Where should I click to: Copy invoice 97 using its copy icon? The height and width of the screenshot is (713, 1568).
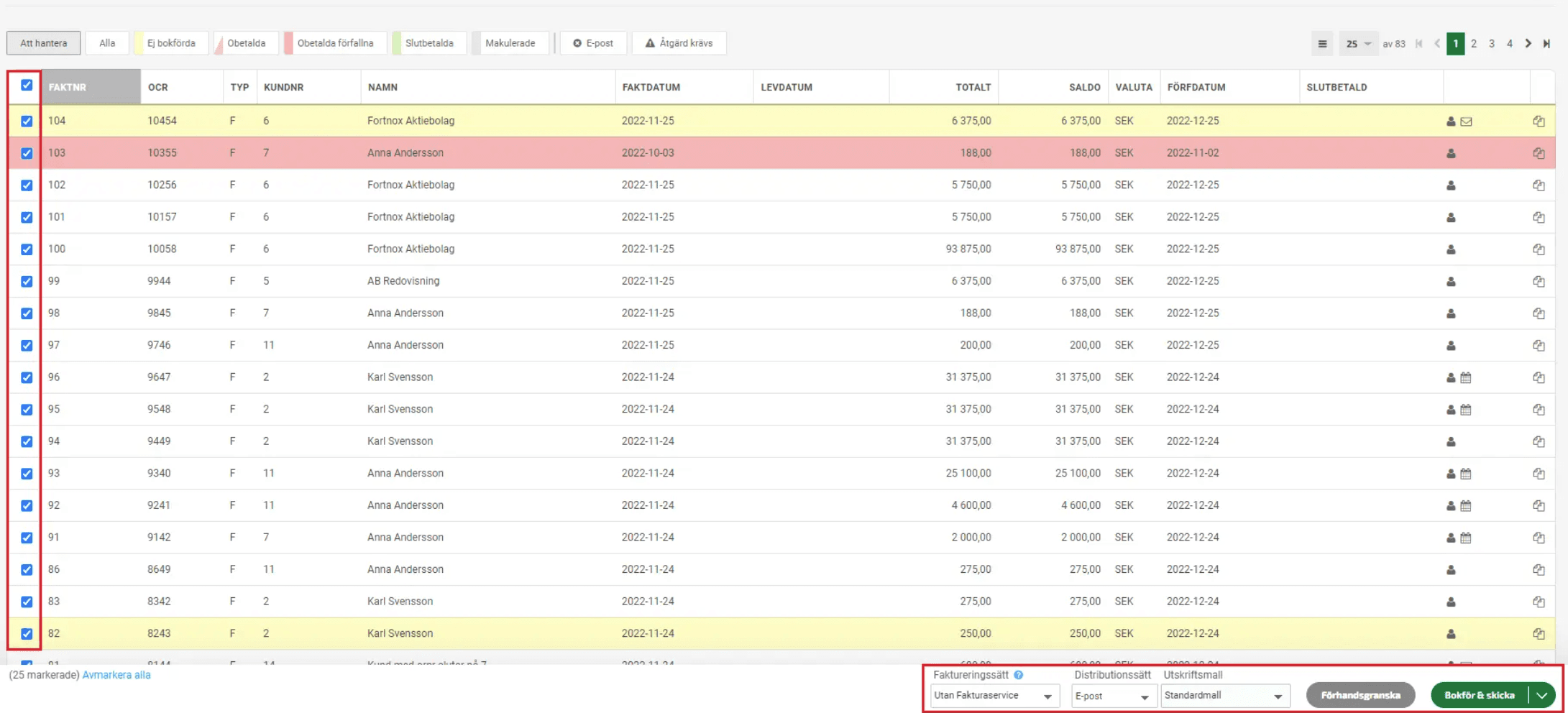[x=1539, y=346]
